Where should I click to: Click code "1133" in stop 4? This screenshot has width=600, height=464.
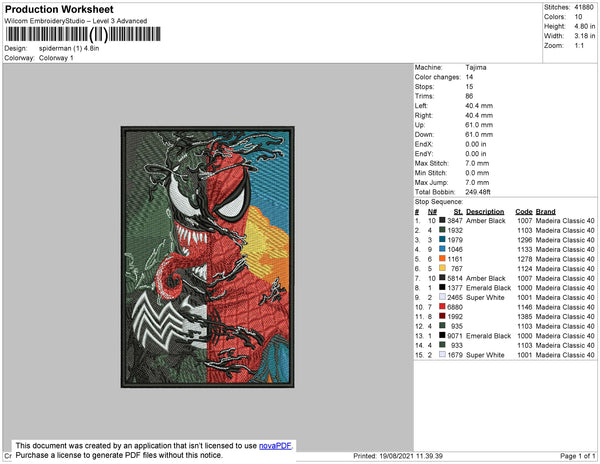pos(525,249)
